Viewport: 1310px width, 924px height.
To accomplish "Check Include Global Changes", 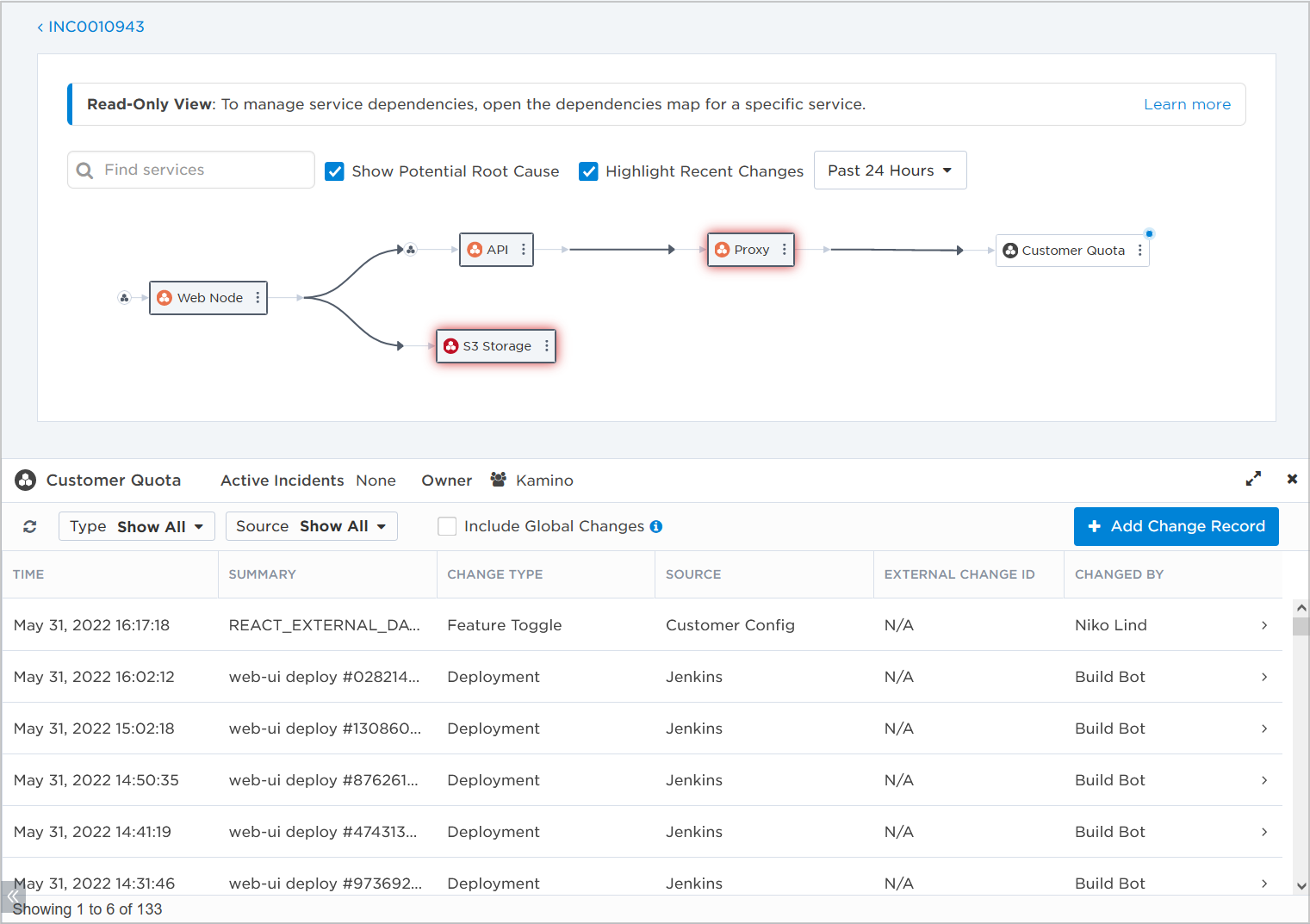I will 447,526.
